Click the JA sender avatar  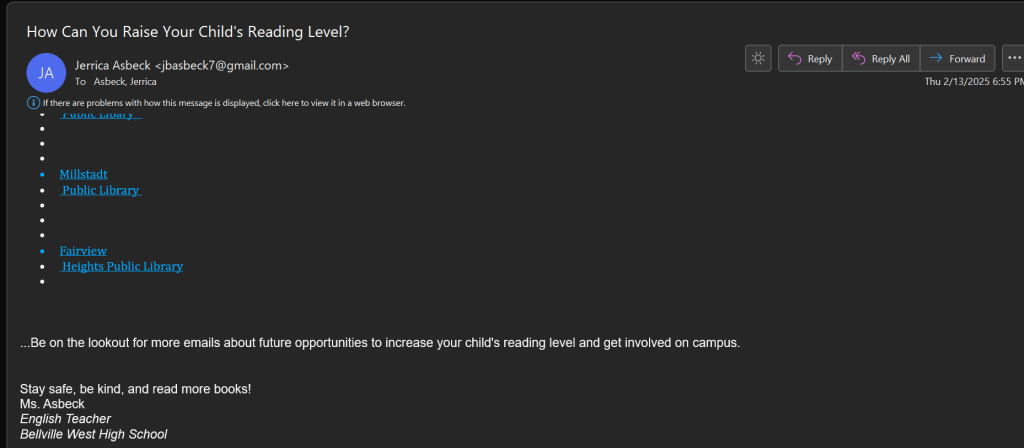[x=46, y=73]
